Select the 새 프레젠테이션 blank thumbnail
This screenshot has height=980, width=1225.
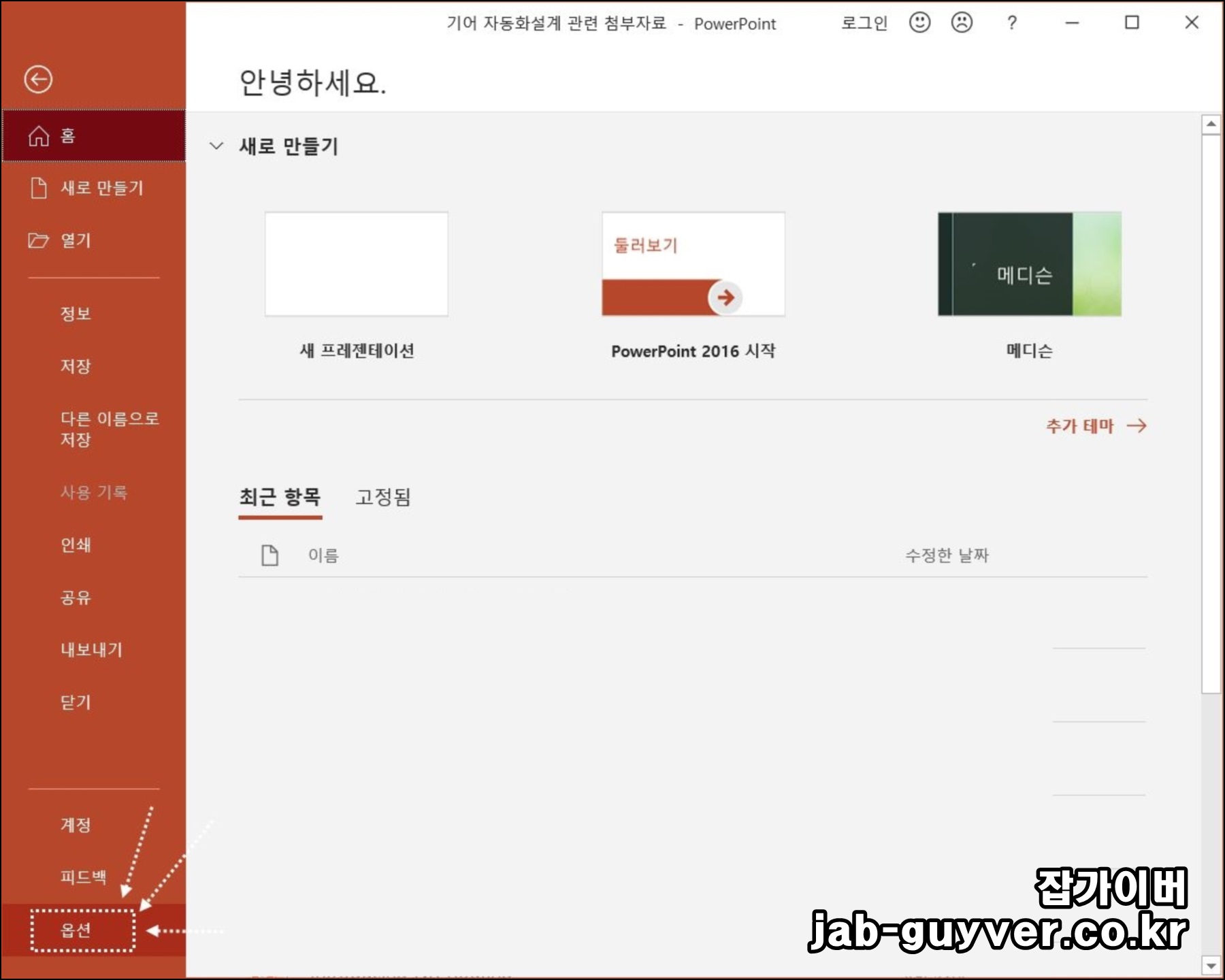(357, 264)
